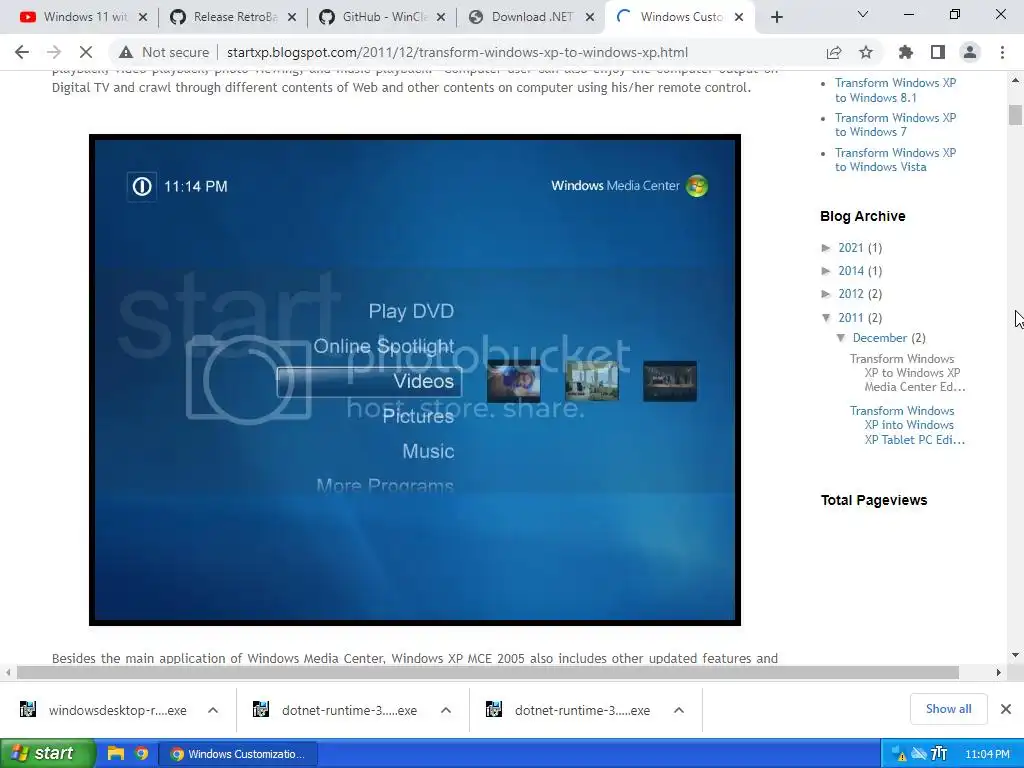Close the downloads bar
1024x768 pixels.
[x=1006, y=709]
